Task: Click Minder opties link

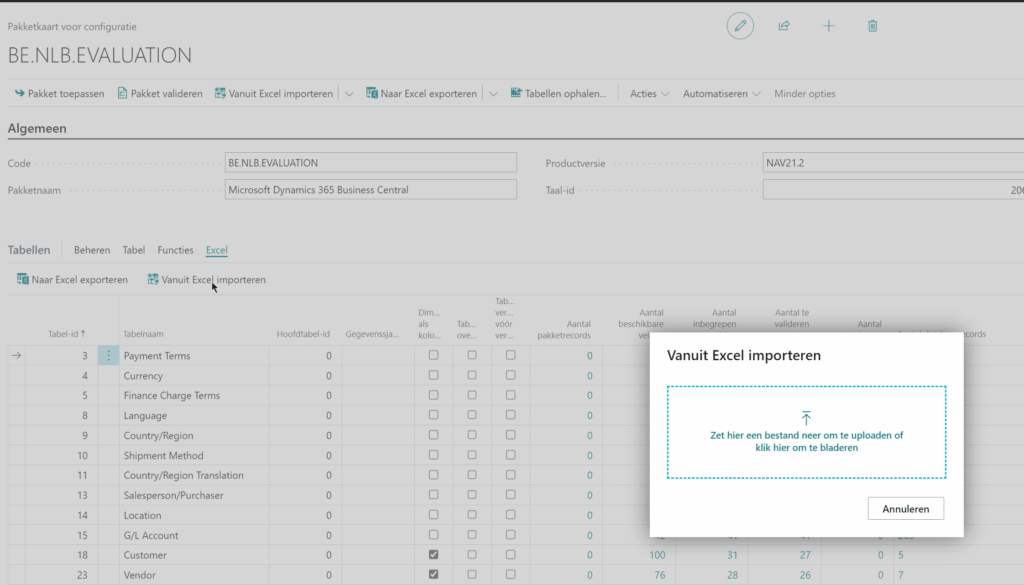Action: (x=804, y=94)
